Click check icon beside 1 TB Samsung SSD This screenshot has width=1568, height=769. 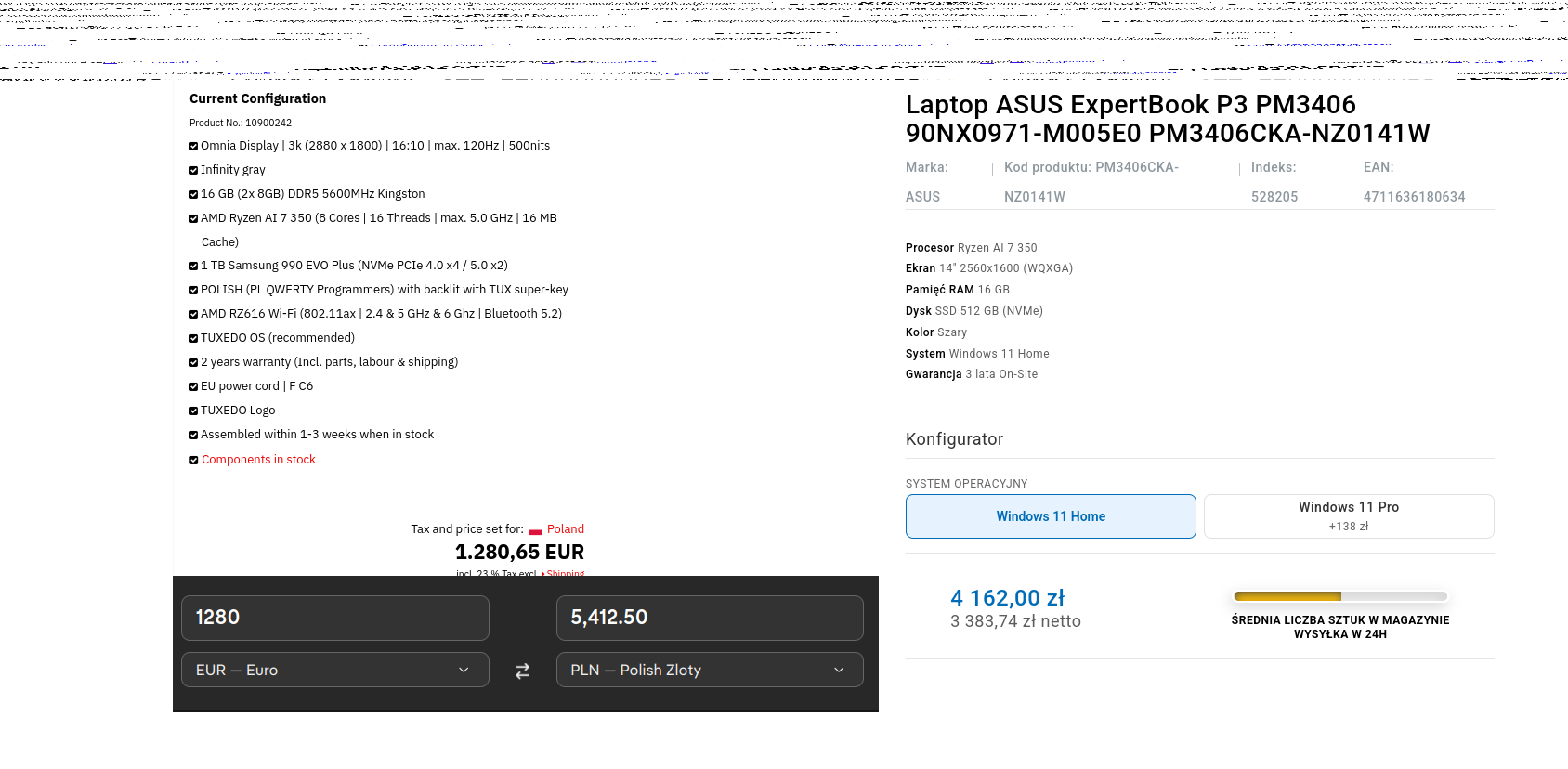pos(193,266)
